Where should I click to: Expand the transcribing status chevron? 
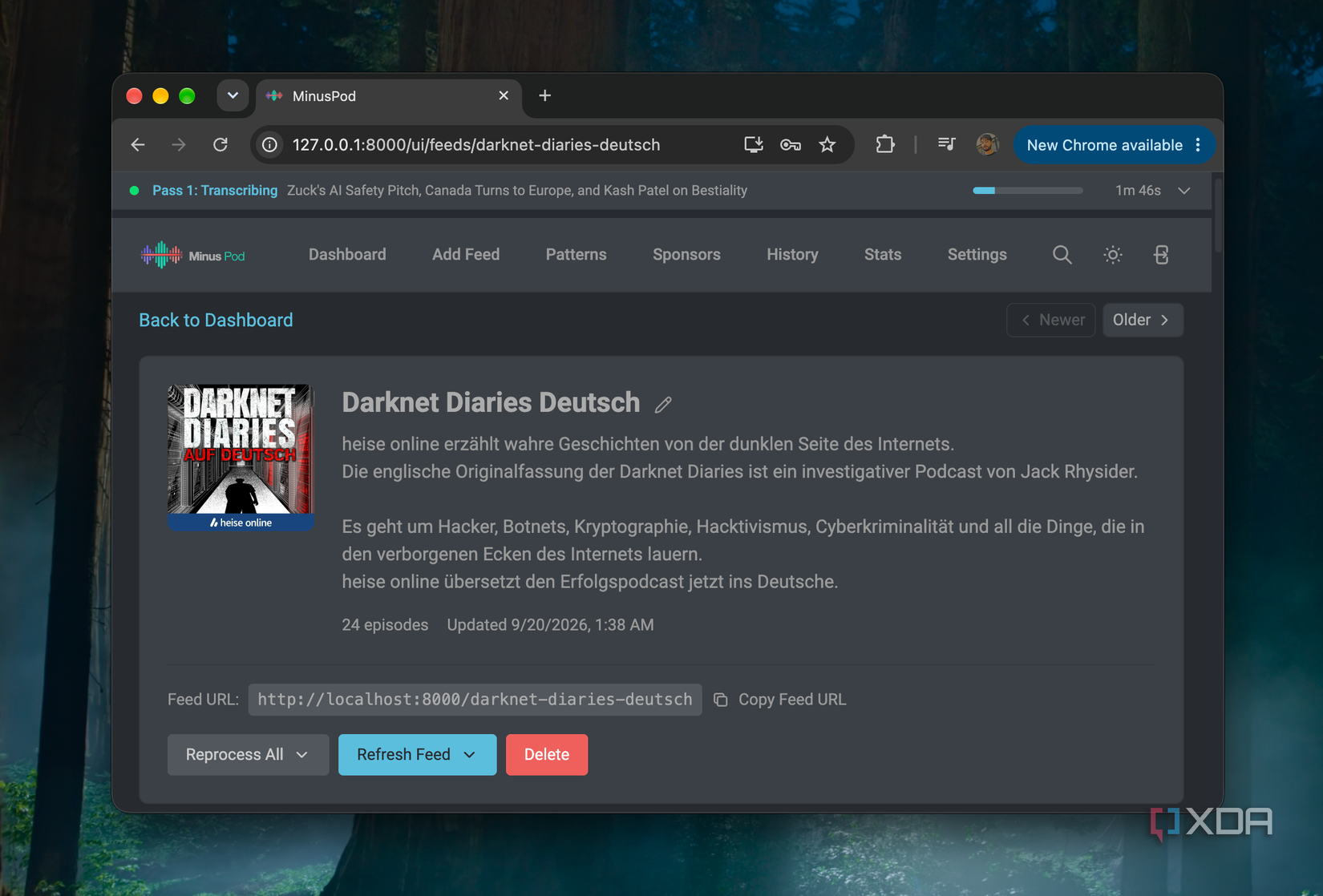tap(1184, 191)
